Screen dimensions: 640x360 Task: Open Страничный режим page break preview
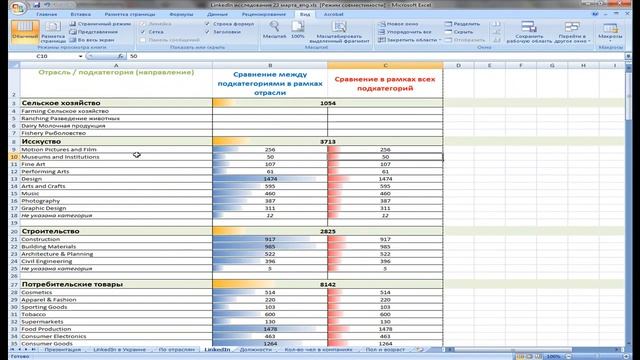(100, 24)
